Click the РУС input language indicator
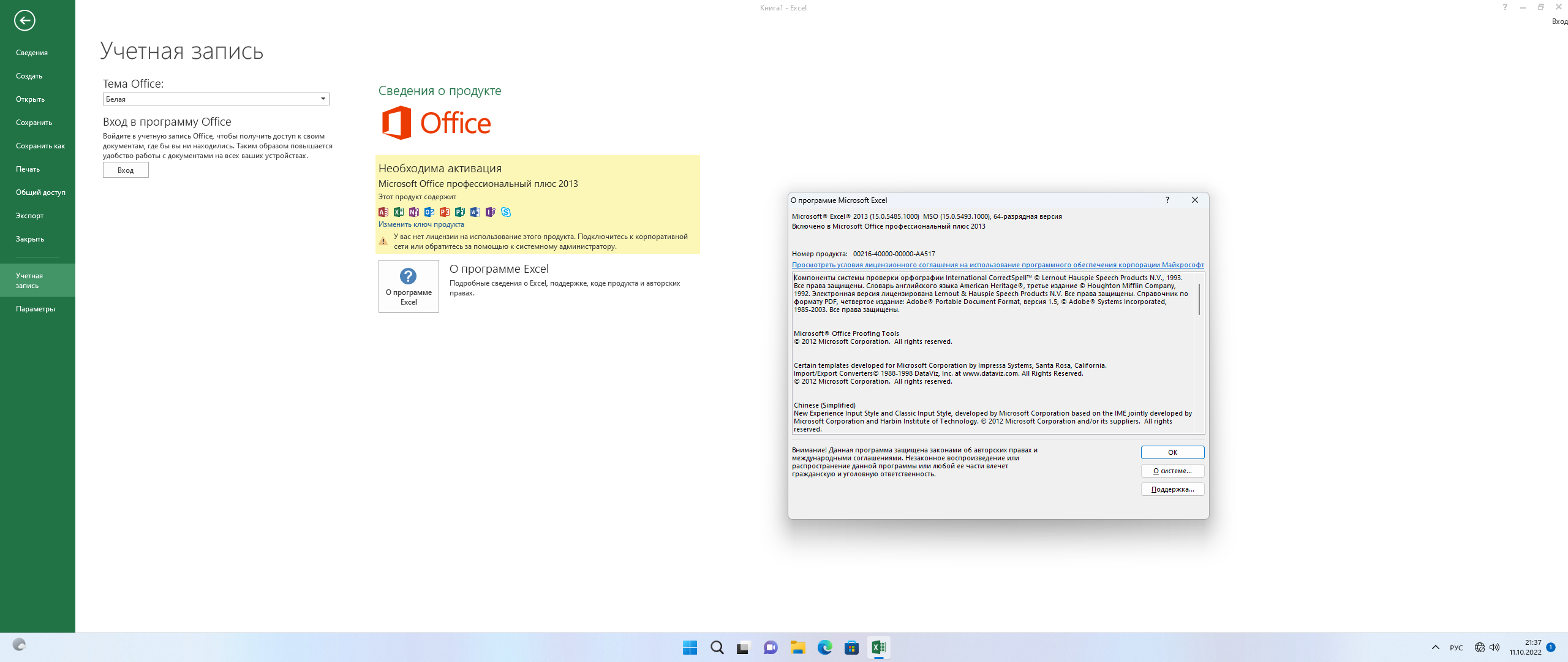Image resolution: width=1568 pixels, height=662 pixels. 1457,648
